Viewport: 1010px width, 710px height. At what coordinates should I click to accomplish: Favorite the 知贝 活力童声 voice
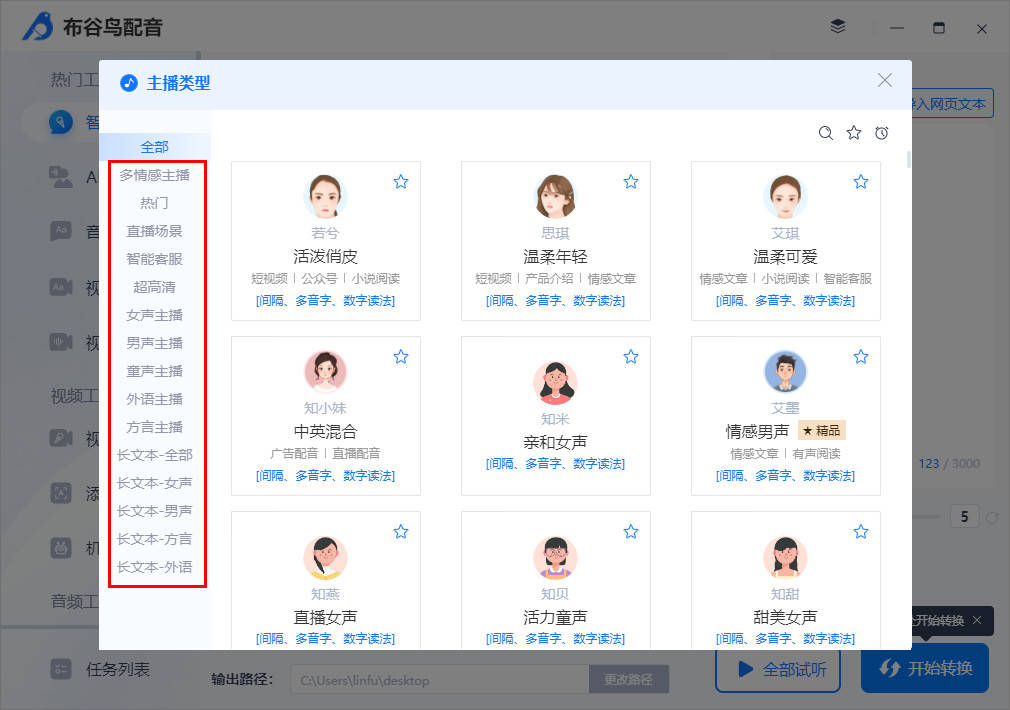[631, 531]
